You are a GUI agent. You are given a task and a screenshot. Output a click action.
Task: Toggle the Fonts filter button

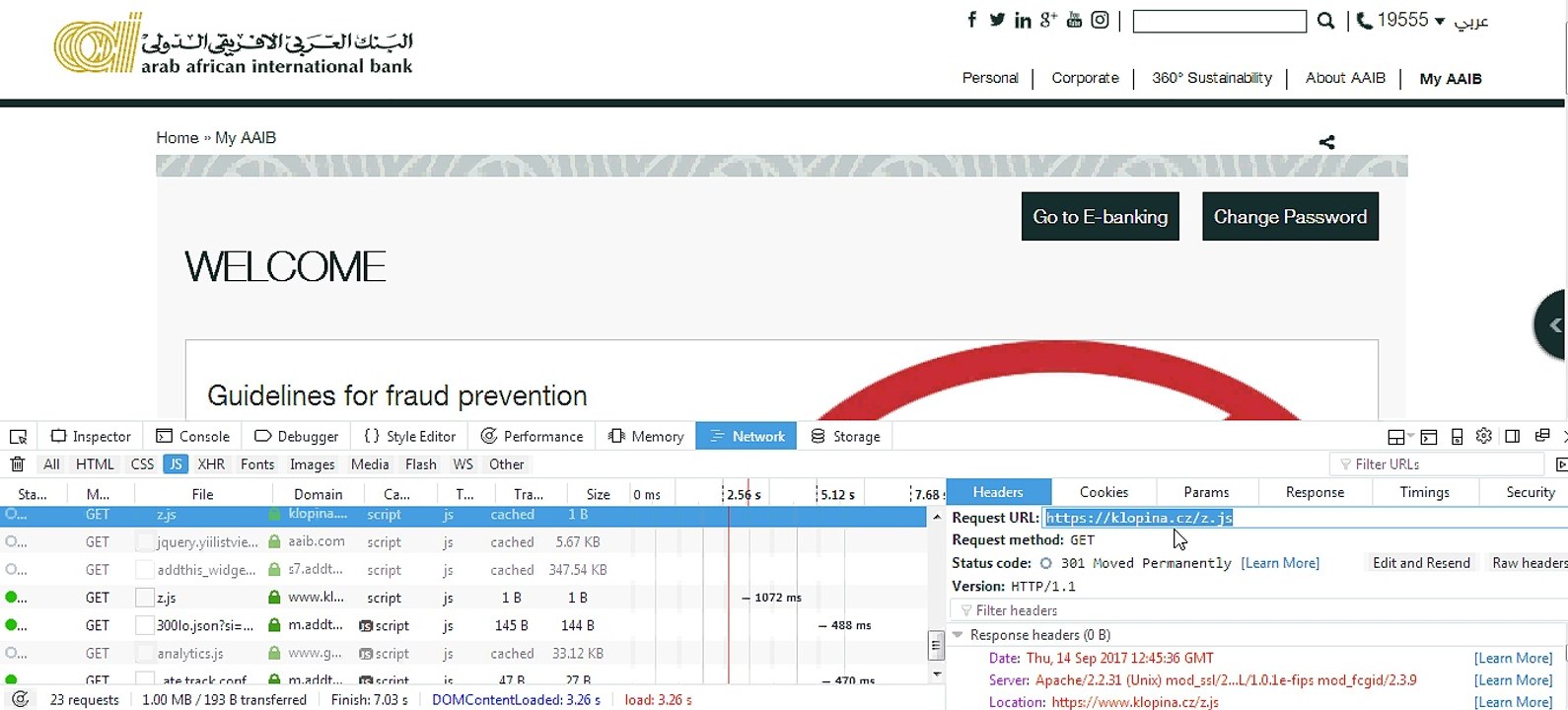pos(257,464)
